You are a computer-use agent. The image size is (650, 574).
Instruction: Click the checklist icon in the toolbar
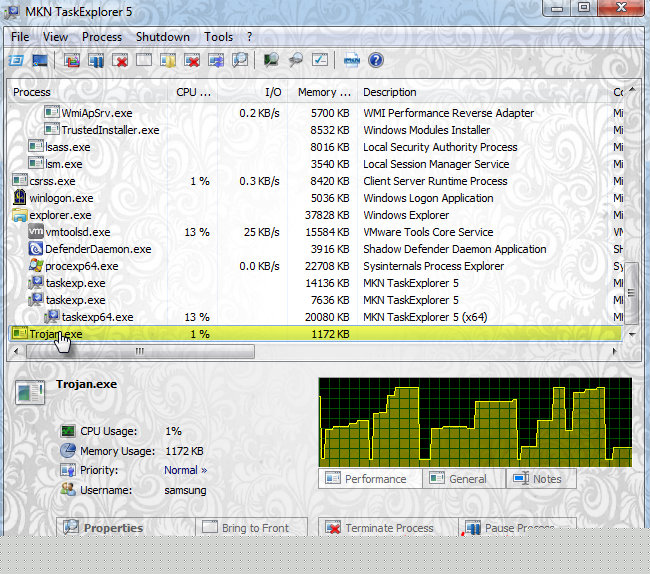click(320, 61)
